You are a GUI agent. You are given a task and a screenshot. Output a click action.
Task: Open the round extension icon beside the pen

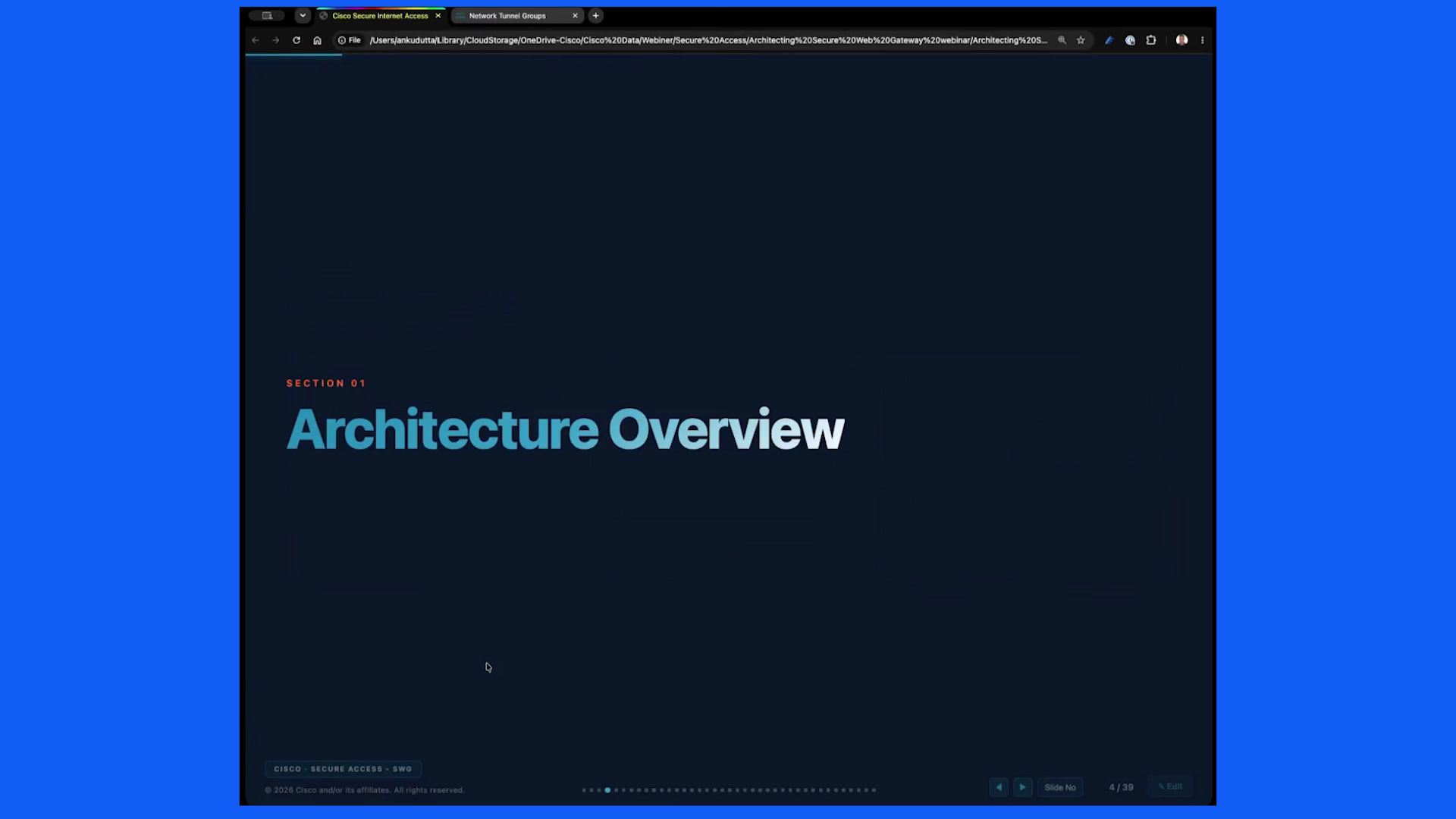coord(1130,40)
